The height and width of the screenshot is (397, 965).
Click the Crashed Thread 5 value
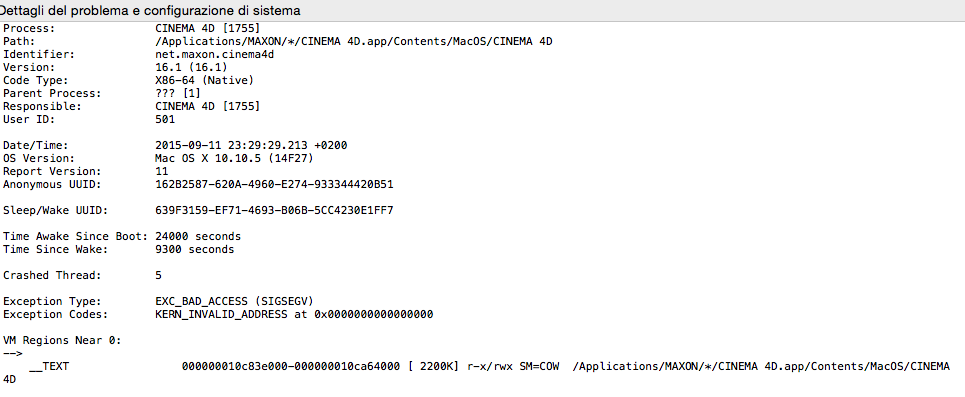159,275
